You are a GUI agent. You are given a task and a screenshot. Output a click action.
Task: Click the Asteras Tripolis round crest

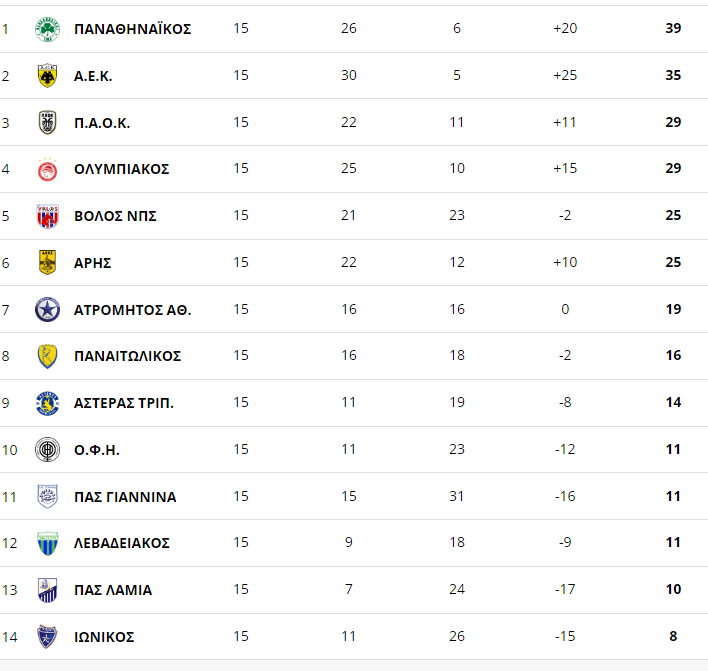47,403
